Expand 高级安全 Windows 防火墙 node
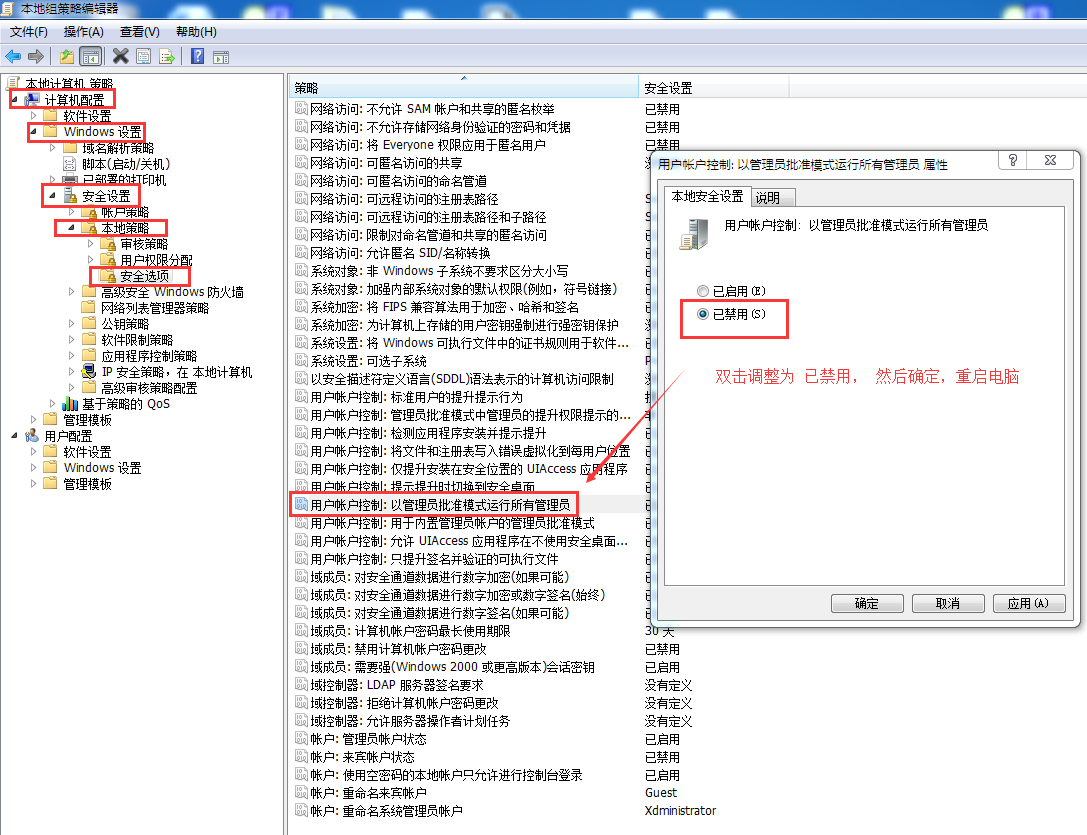 71,292
